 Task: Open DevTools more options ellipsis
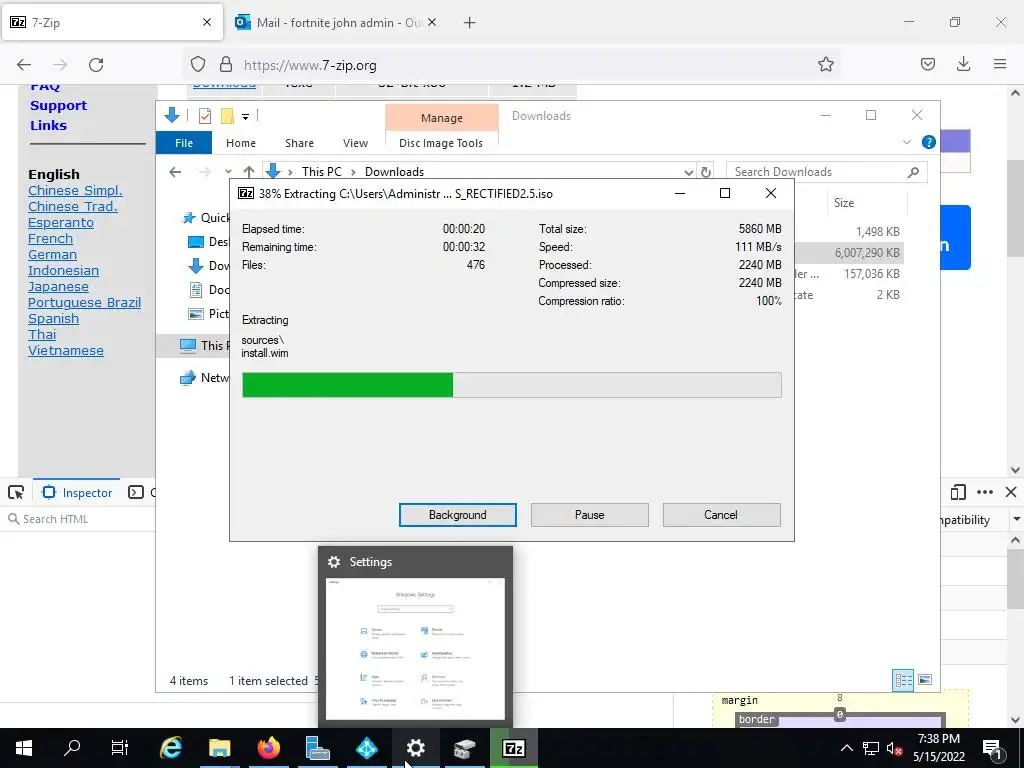[985, 492]
